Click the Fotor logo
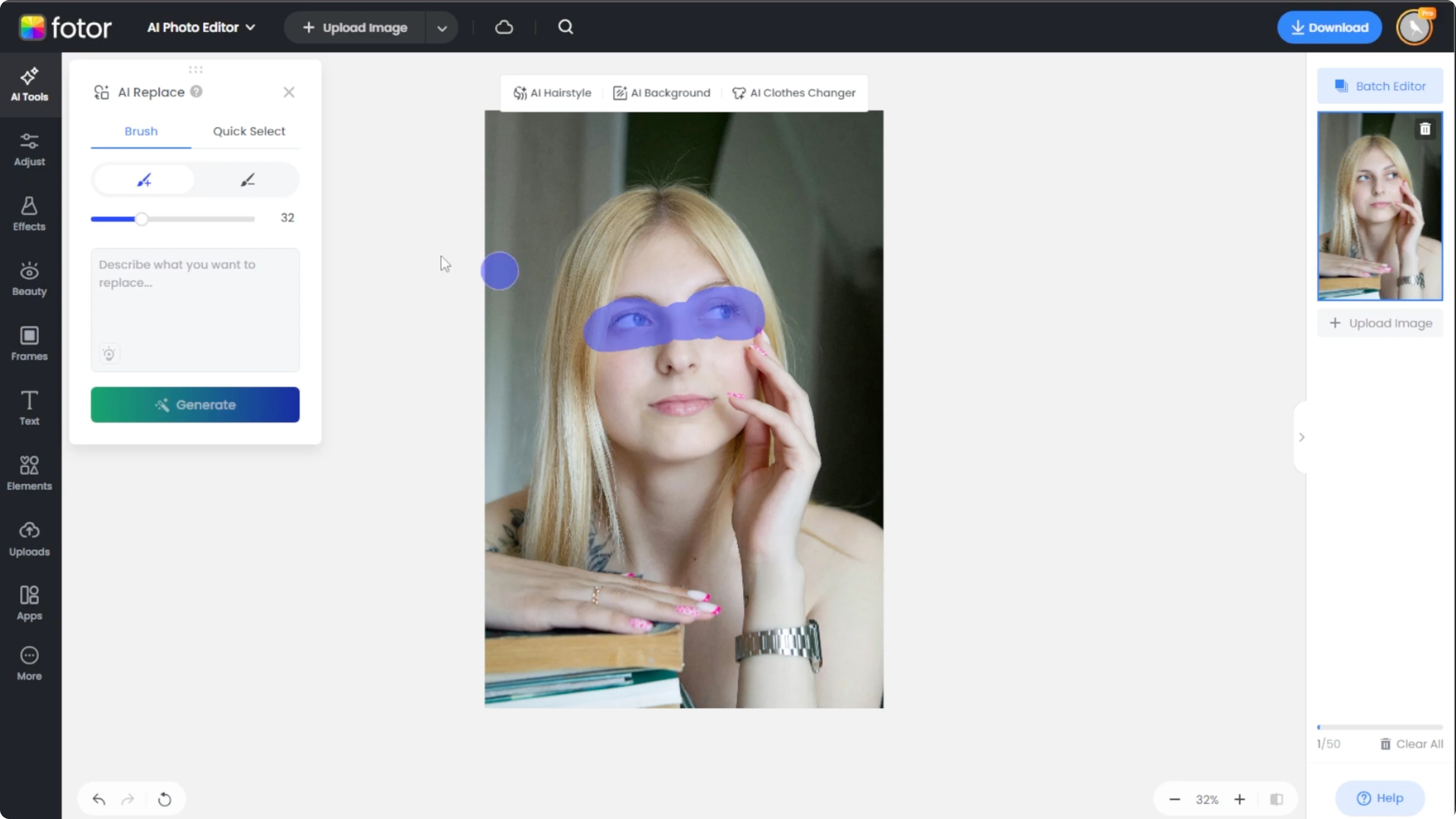Image resolution: width=1456 pixels, height=819 pixels. (x=66, y=27)
